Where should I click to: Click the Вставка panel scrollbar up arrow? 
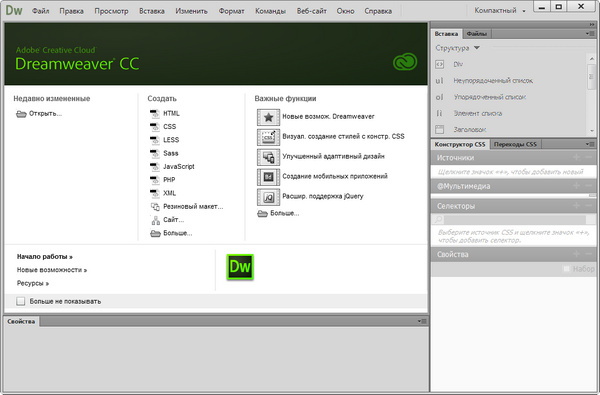pos(592,59)
